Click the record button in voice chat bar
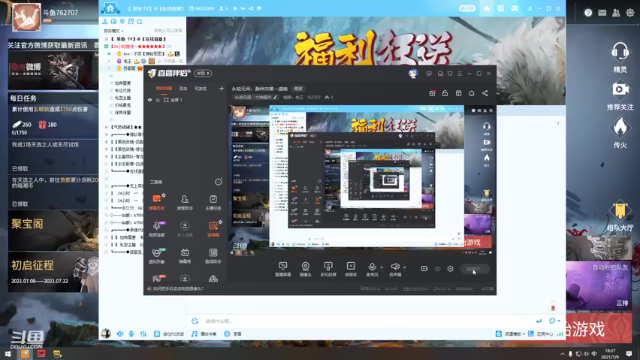 click(x=233, y=334)
